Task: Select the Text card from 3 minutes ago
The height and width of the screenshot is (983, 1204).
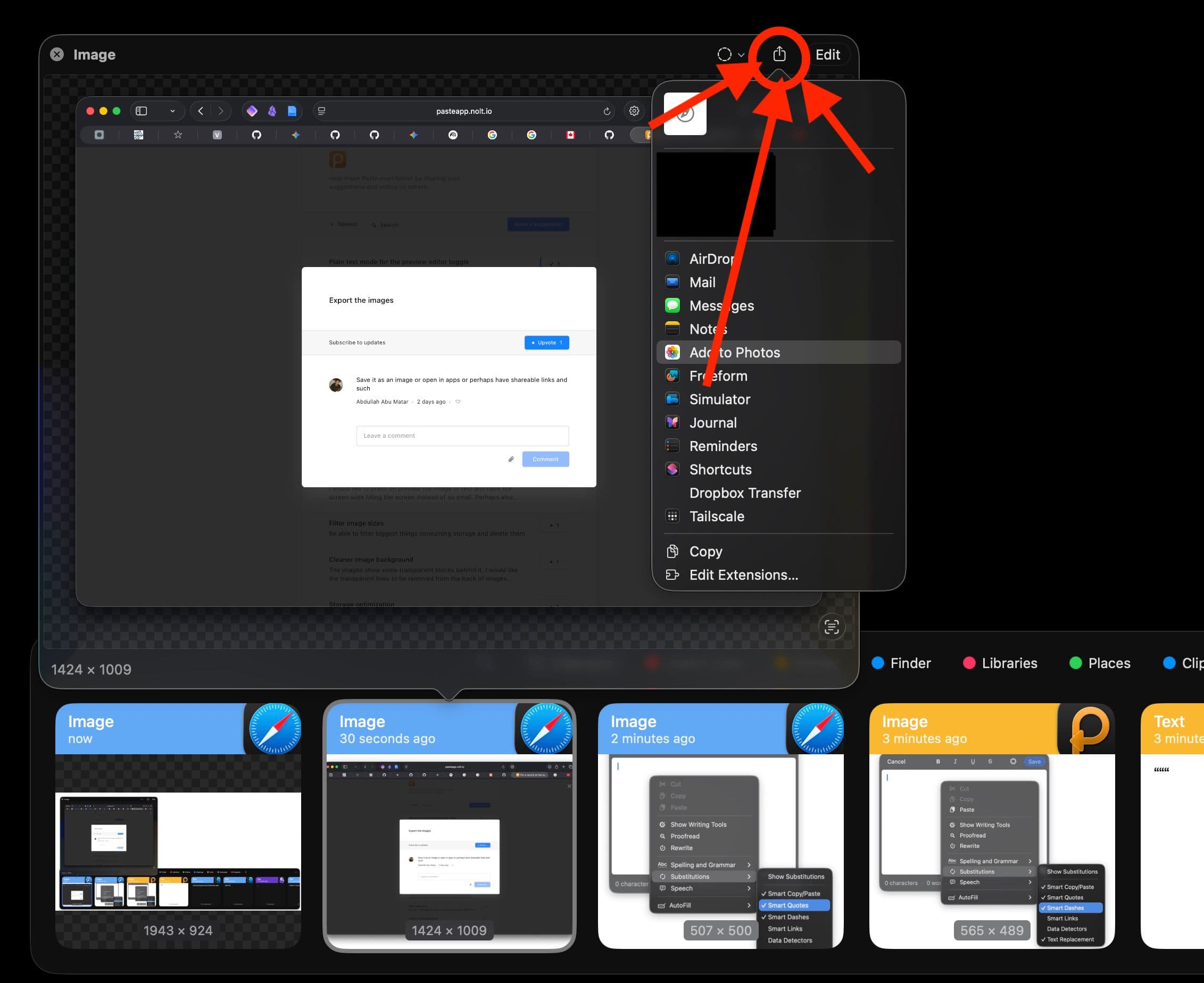Action: (1172, 826)
